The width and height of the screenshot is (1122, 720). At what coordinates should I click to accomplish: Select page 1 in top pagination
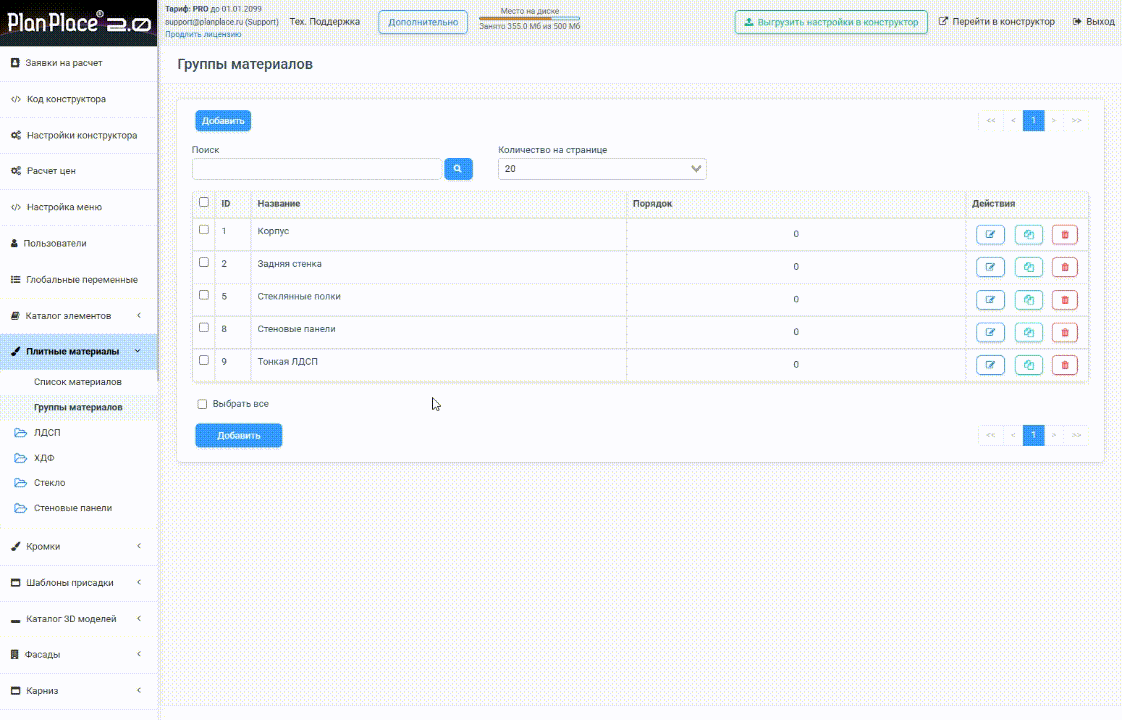tap(1033, 120)
